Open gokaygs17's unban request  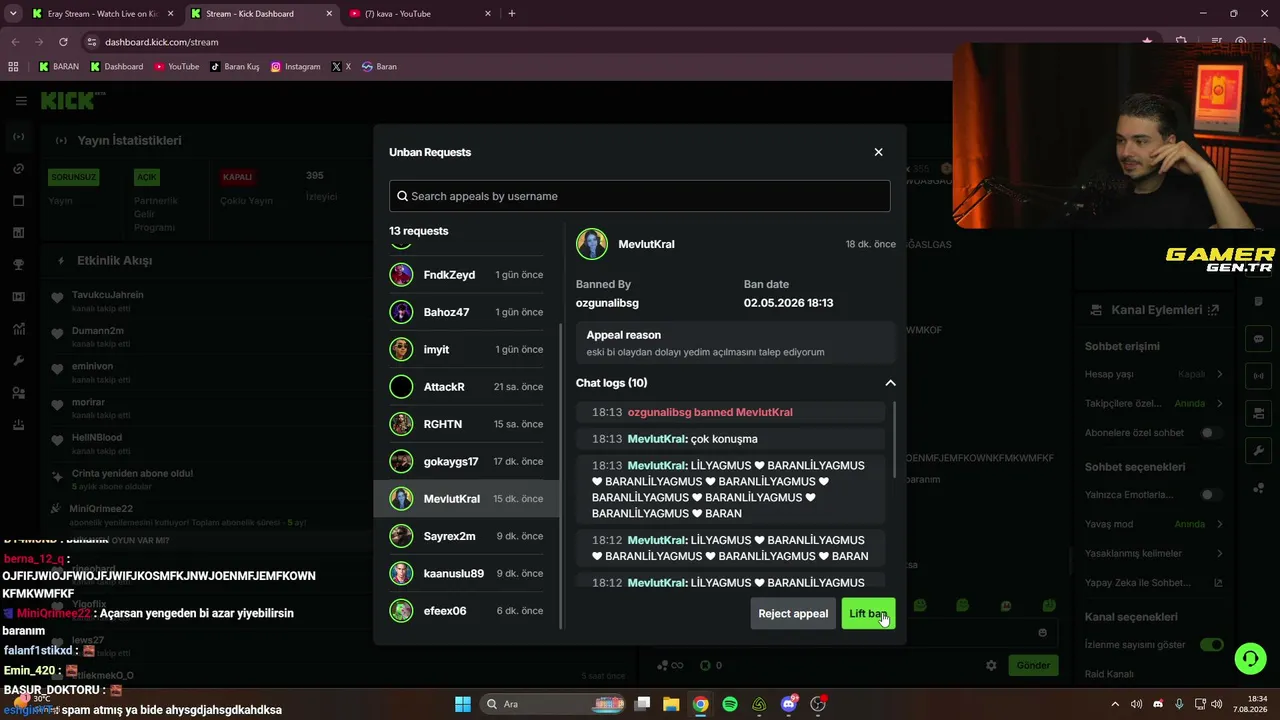click(467, 461)
